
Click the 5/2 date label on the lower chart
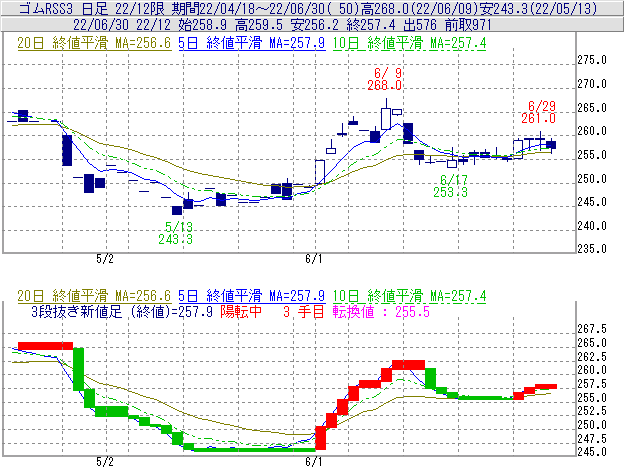pyautogui.click(x=105, y=462)
